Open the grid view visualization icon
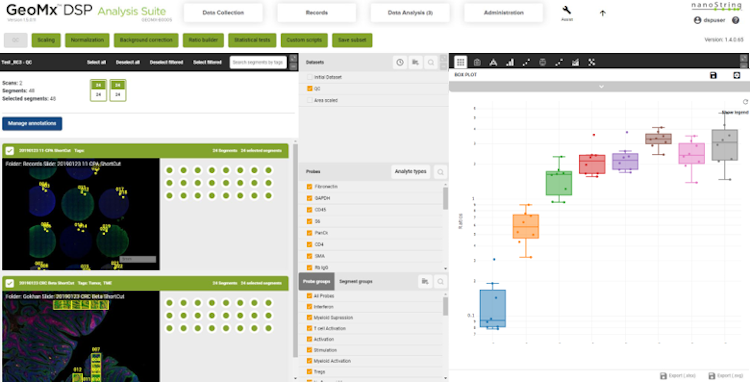 pos(460,62)
